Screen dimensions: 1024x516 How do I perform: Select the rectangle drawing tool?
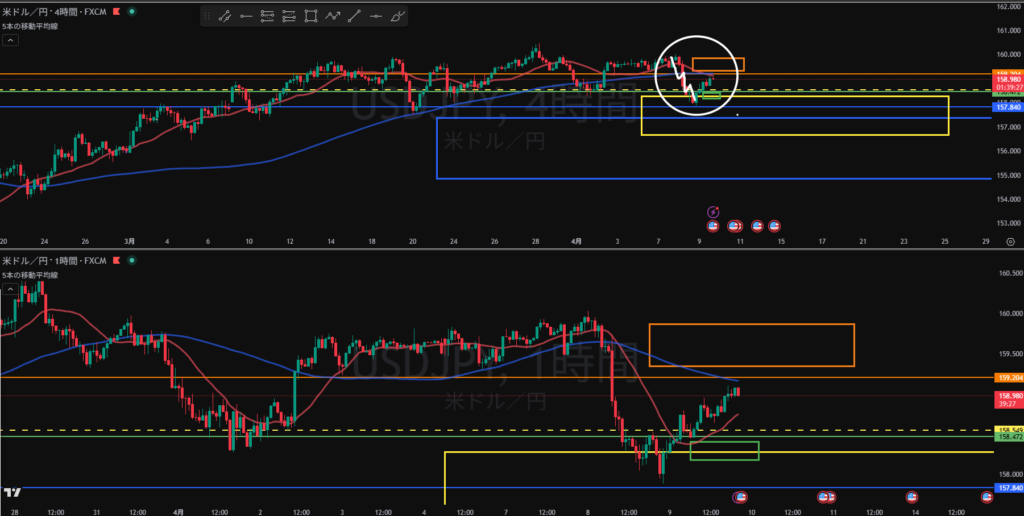(311, 16)
